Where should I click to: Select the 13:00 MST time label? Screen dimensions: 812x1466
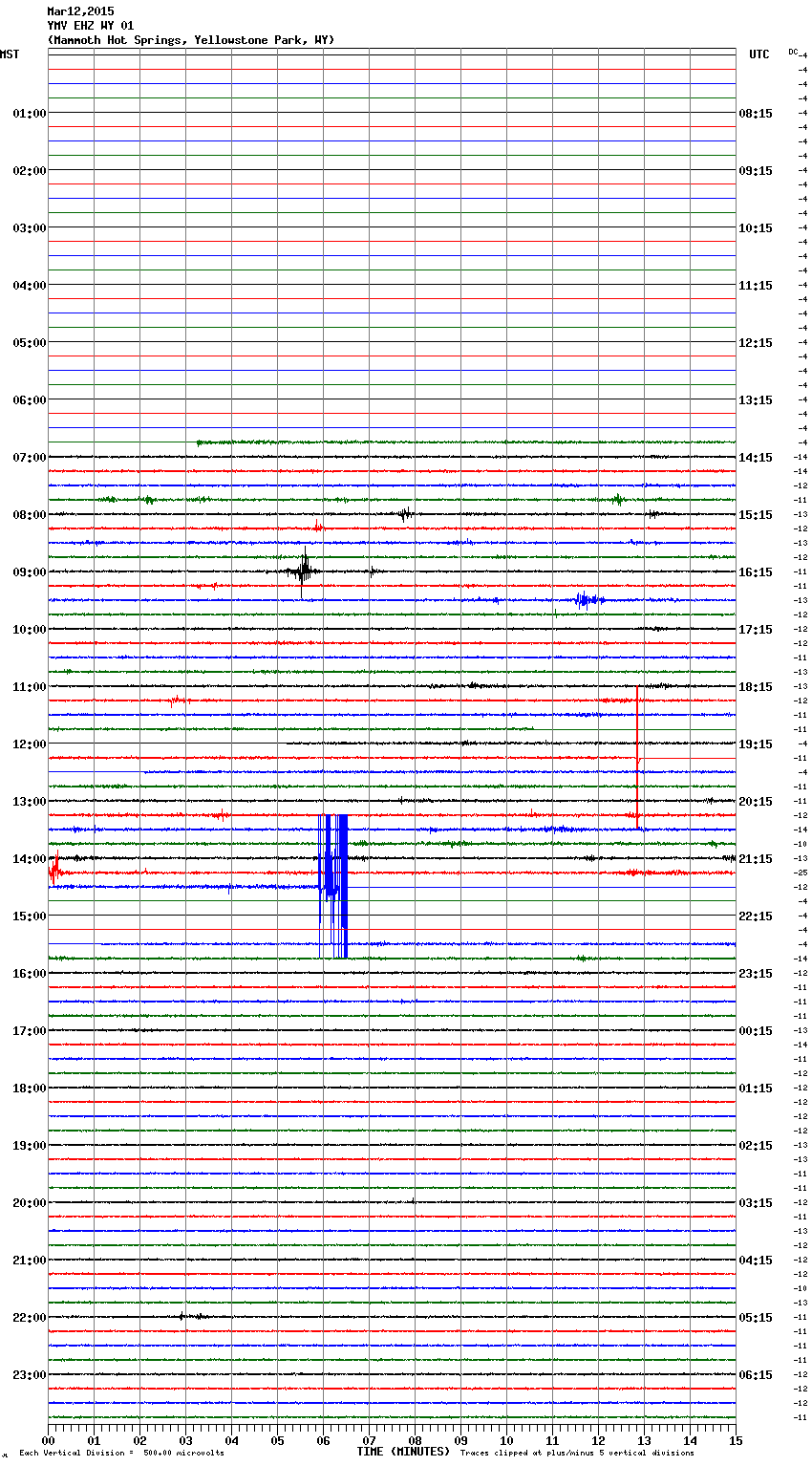30,802
